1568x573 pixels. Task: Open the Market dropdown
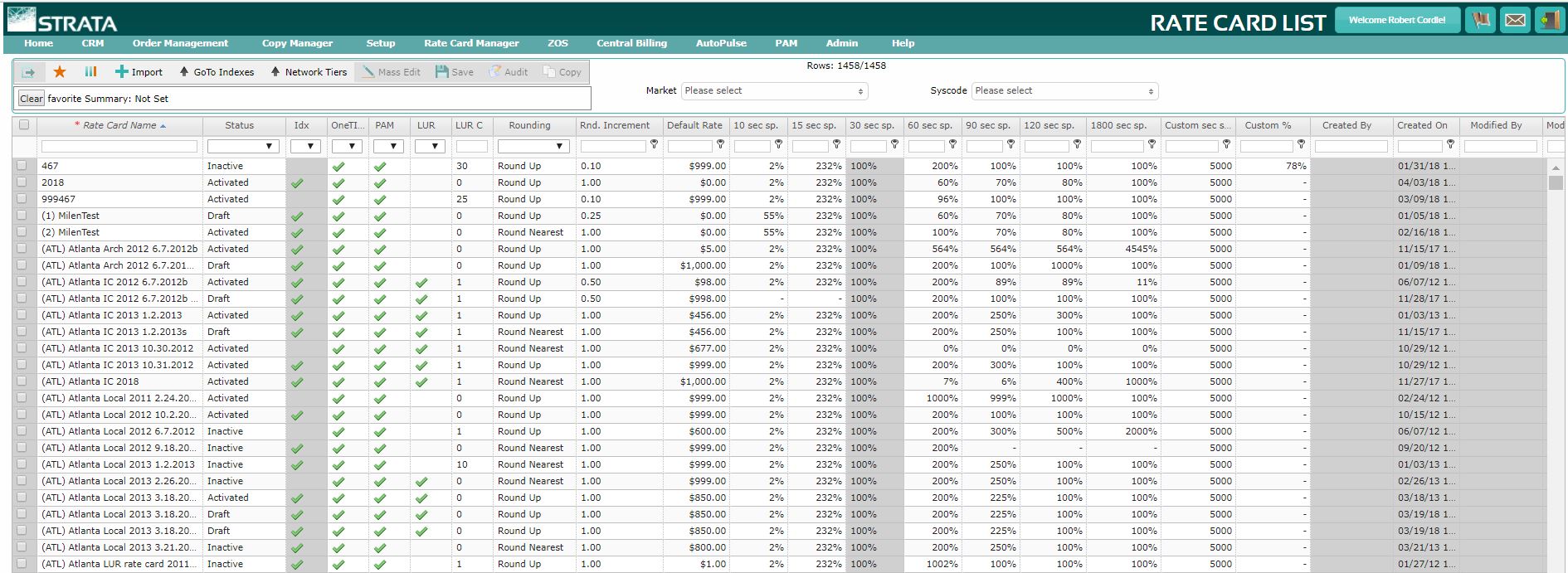click(x=774, y=91)
